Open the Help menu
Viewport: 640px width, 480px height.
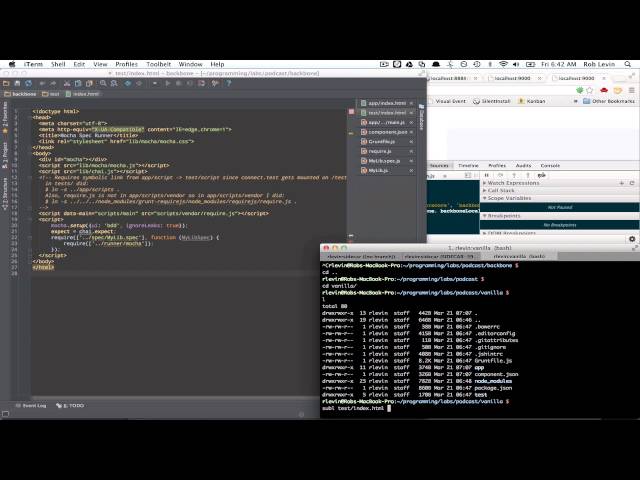[x=217, y=64]
